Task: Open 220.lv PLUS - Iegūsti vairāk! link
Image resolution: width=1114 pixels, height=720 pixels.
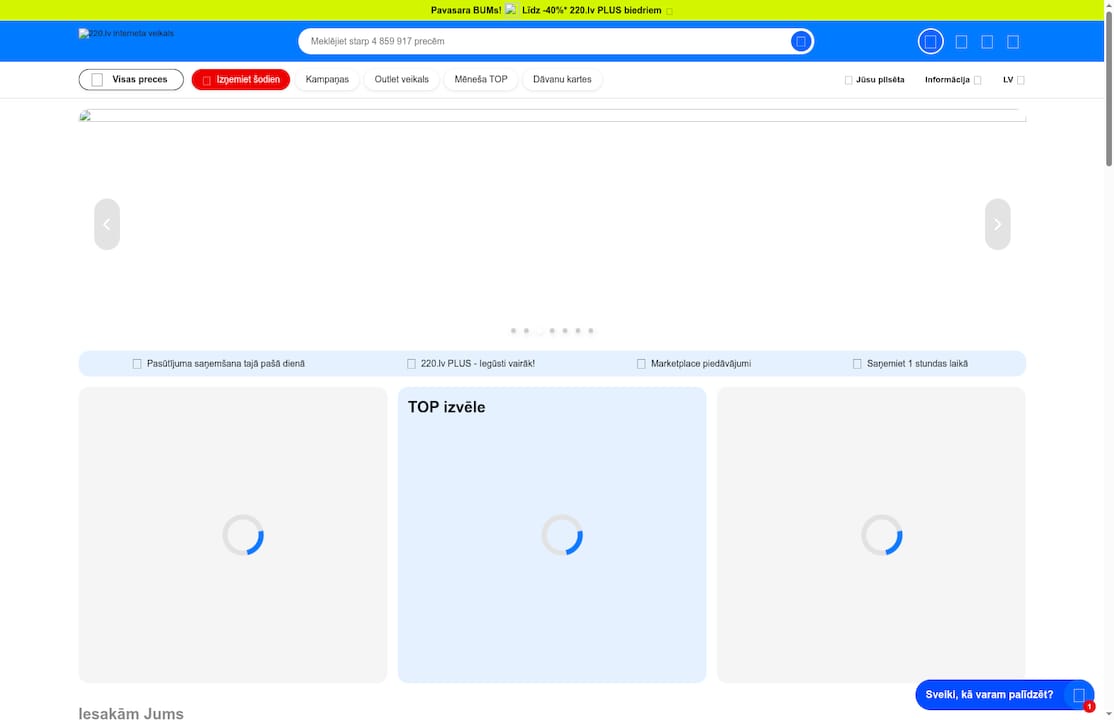Action: [470, 363]
